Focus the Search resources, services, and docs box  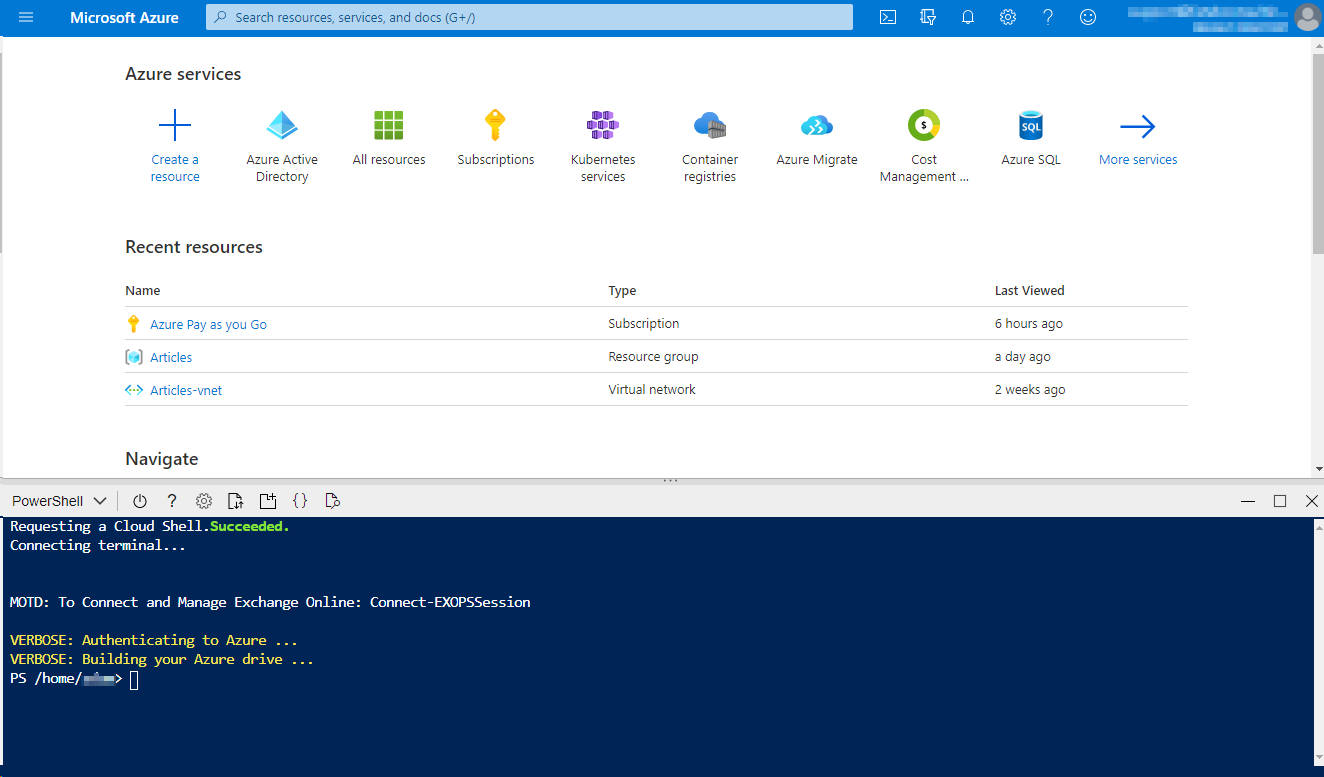click(529, 17)
